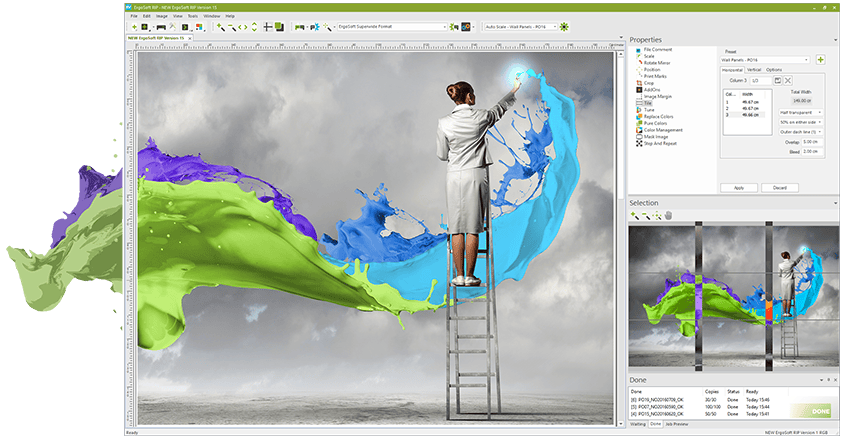Click the green plus add image toolbar icon
The height and width of the screenshot is (440, 850).
pos(134,27)
